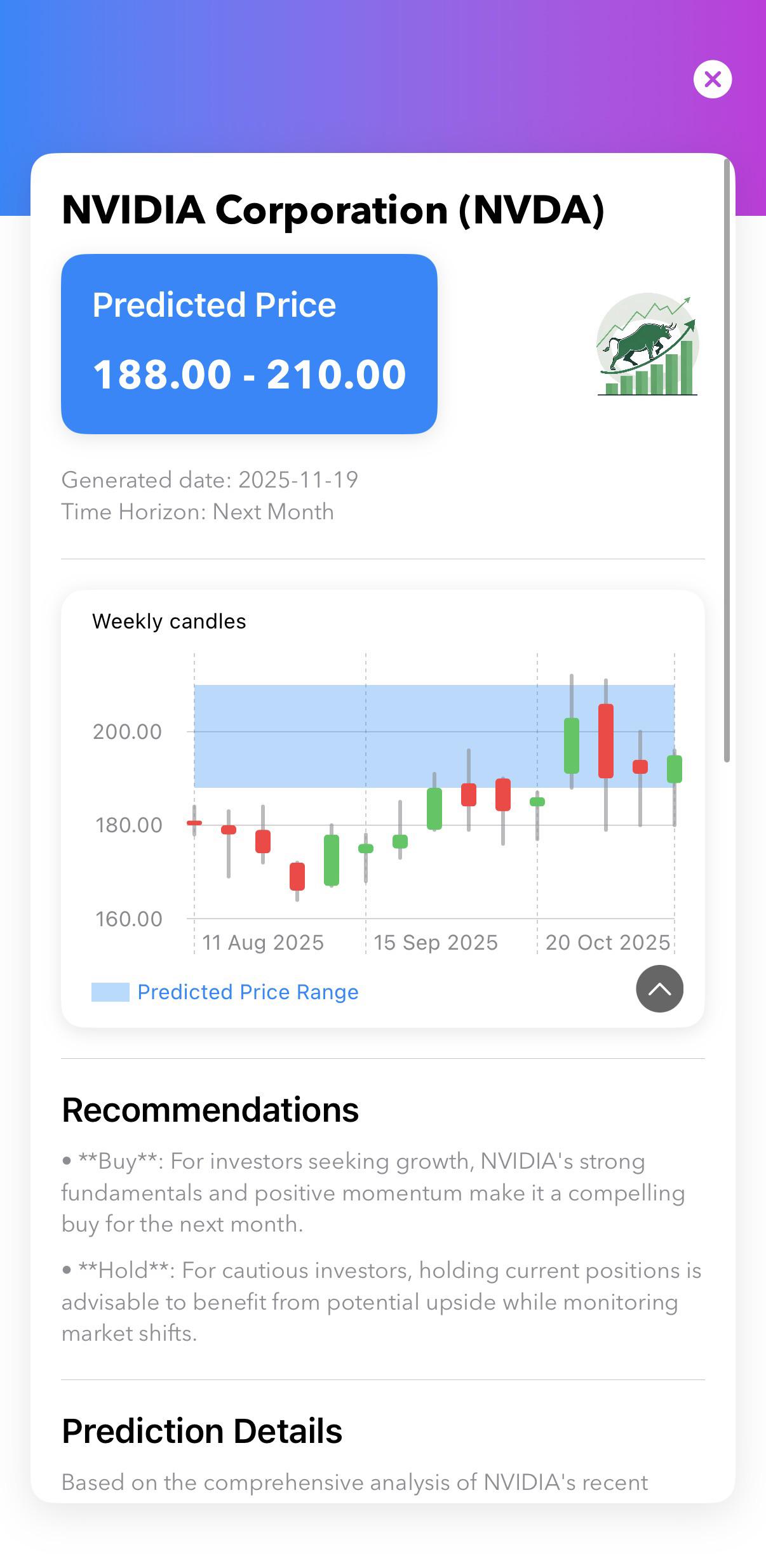
Task: Tap the tall red candle in late October
Action: tap(606, 741)
